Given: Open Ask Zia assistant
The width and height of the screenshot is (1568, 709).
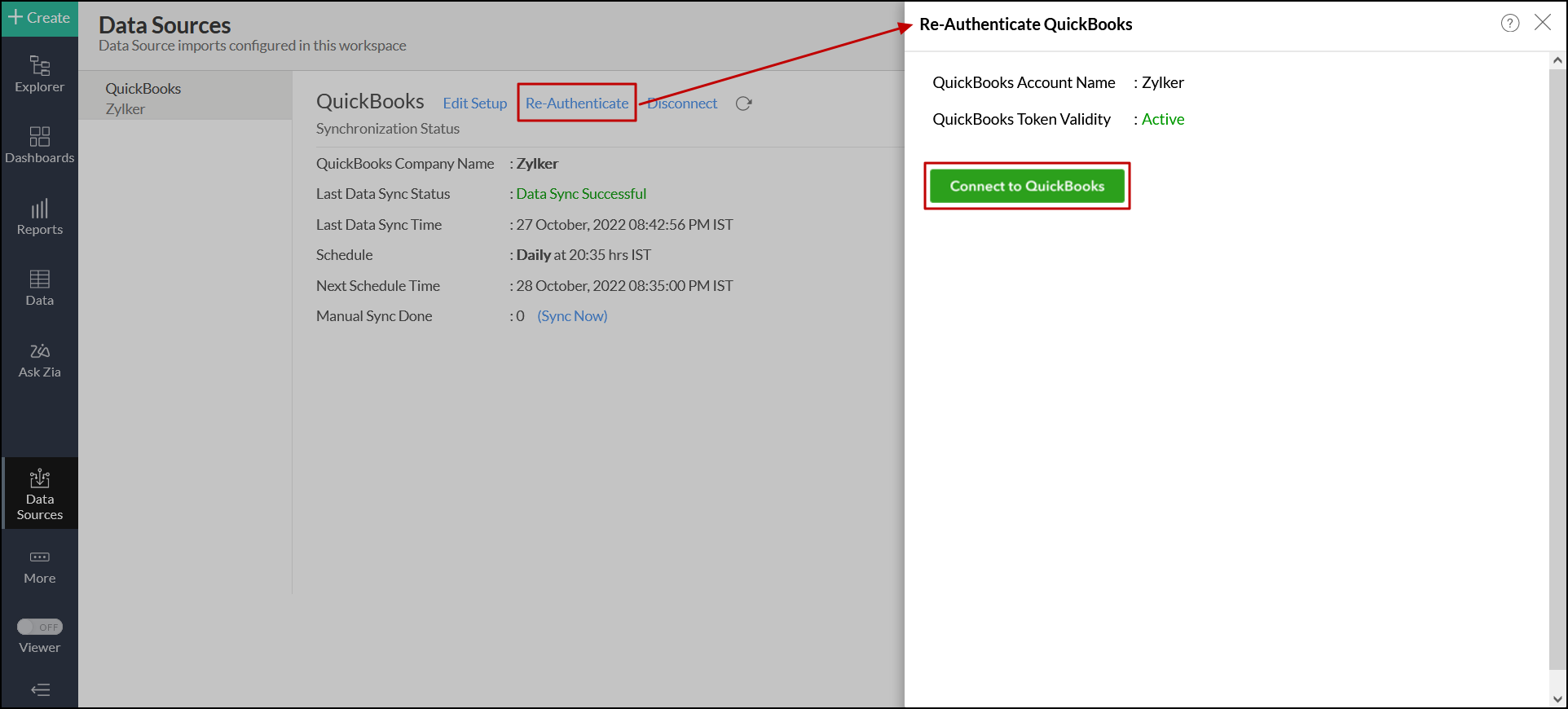Looking at the screenshot, I should [x=39, y=360].
